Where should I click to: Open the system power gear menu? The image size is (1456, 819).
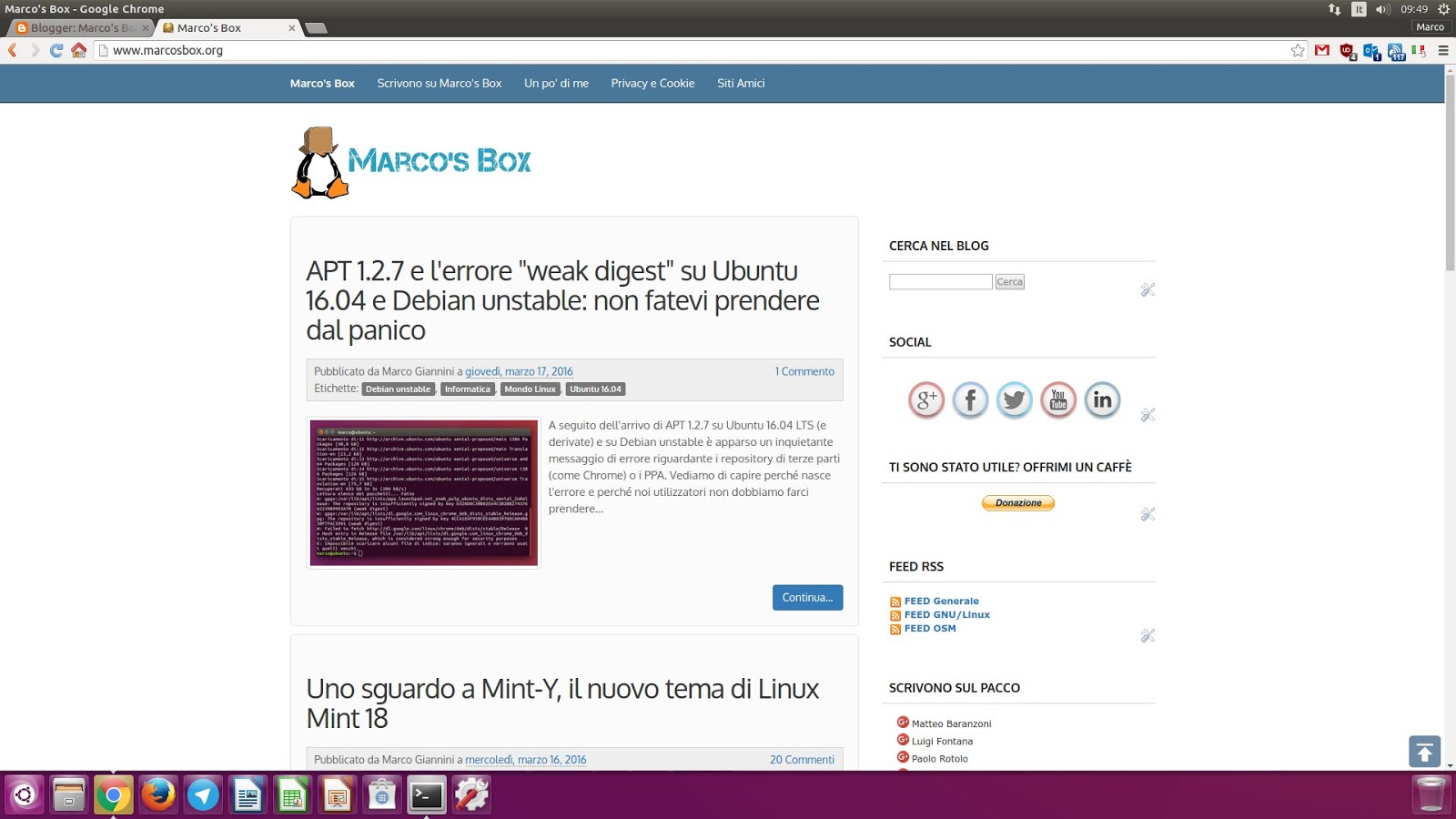tap(1443, 9)
